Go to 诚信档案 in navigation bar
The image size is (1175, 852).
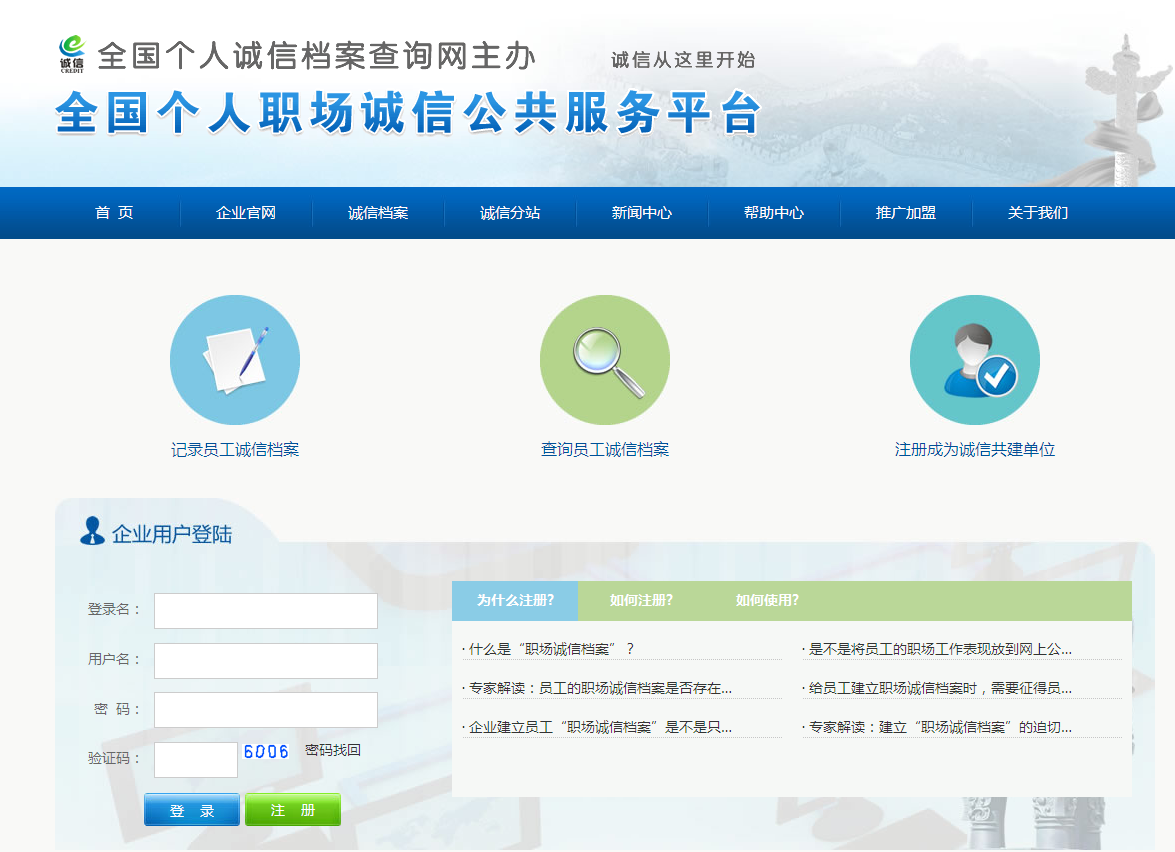(378, 213)
